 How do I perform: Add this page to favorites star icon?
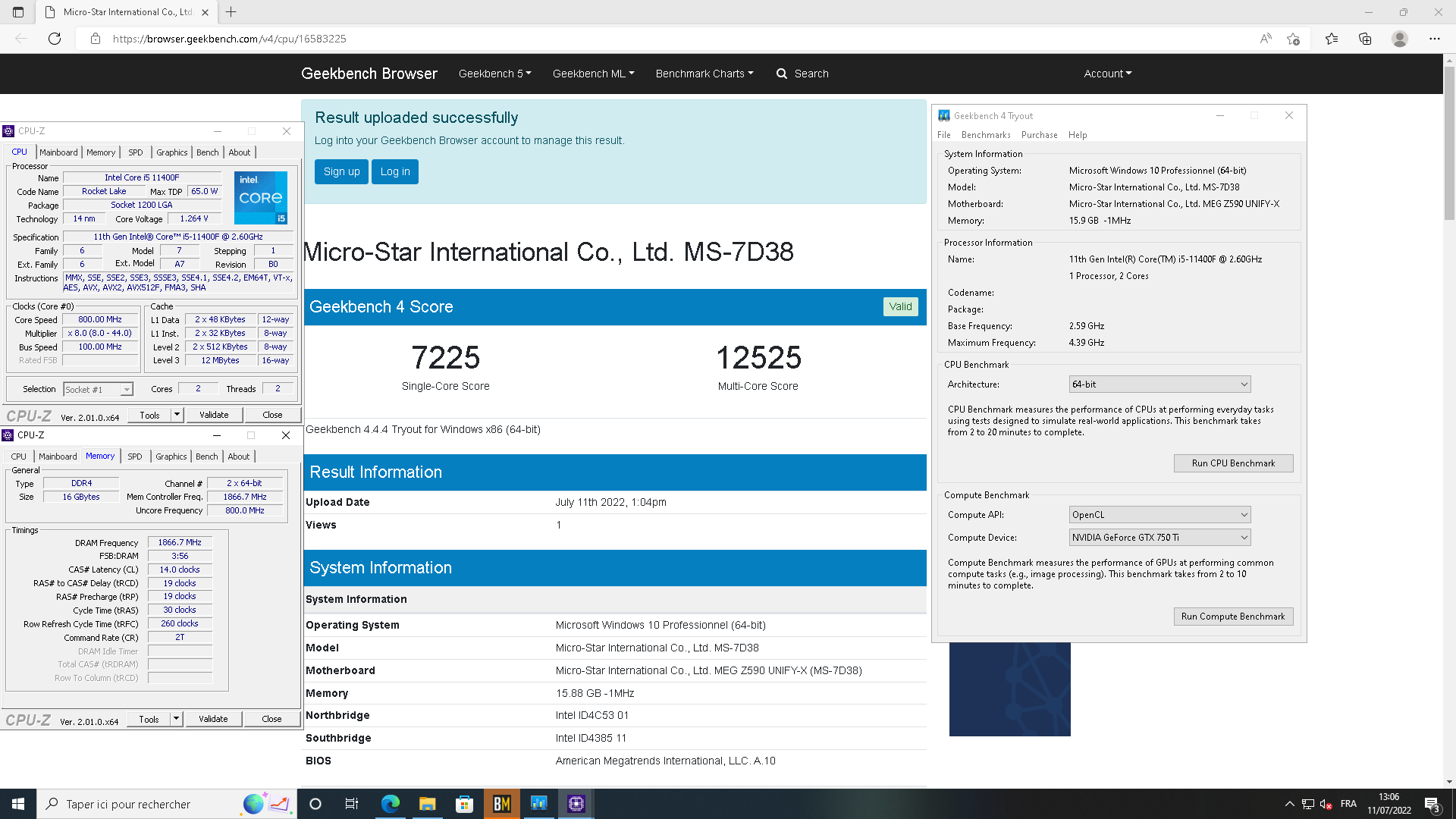pos(1294,39)
